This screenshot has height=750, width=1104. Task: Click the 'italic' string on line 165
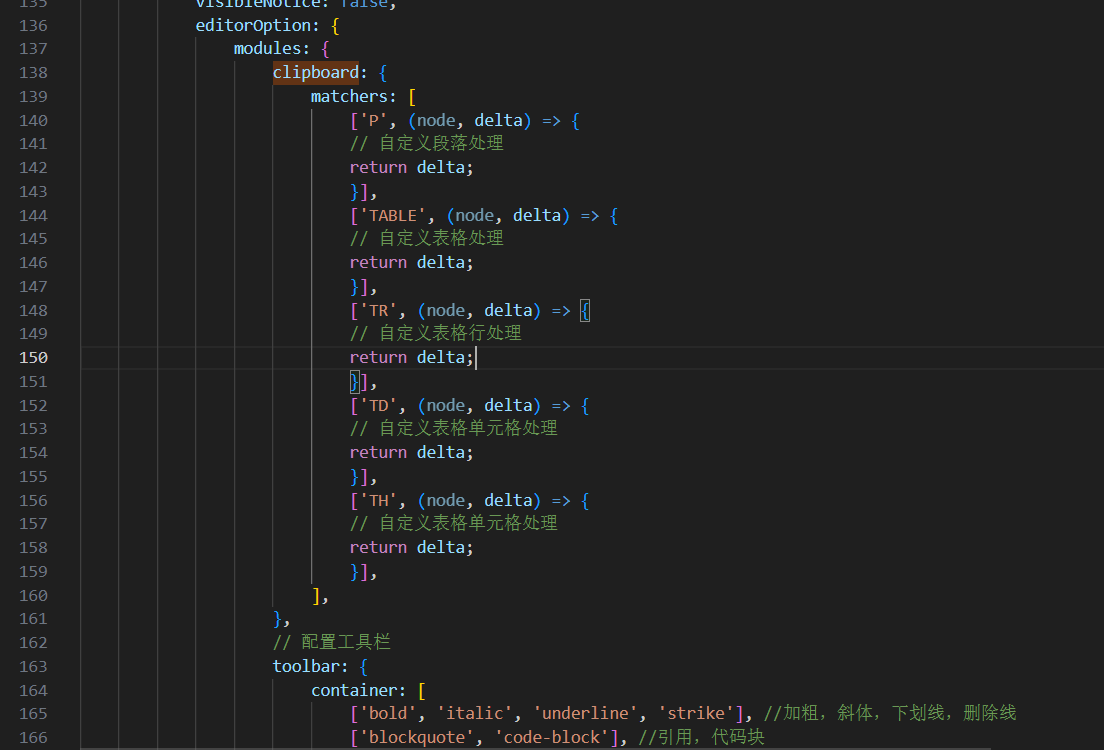(474, 714)
